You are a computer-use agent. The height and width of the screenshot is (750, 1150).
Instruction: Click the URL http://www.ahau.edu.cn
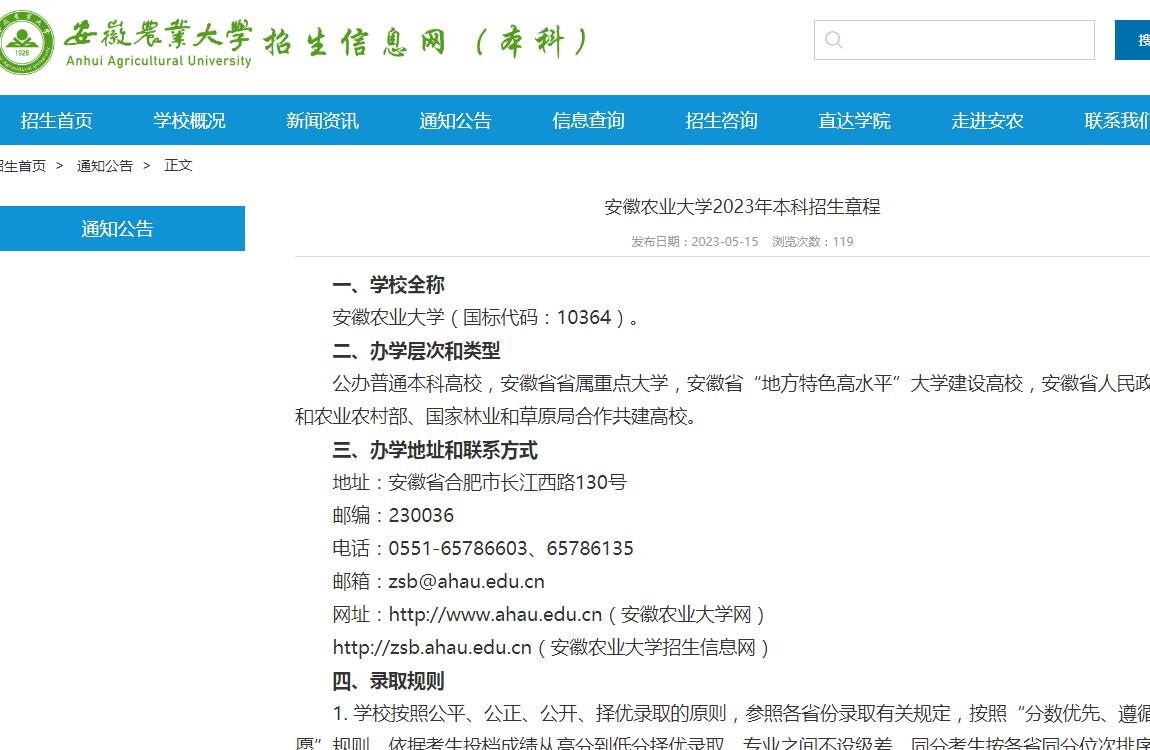pyautogui.click(x=495, y=614)
